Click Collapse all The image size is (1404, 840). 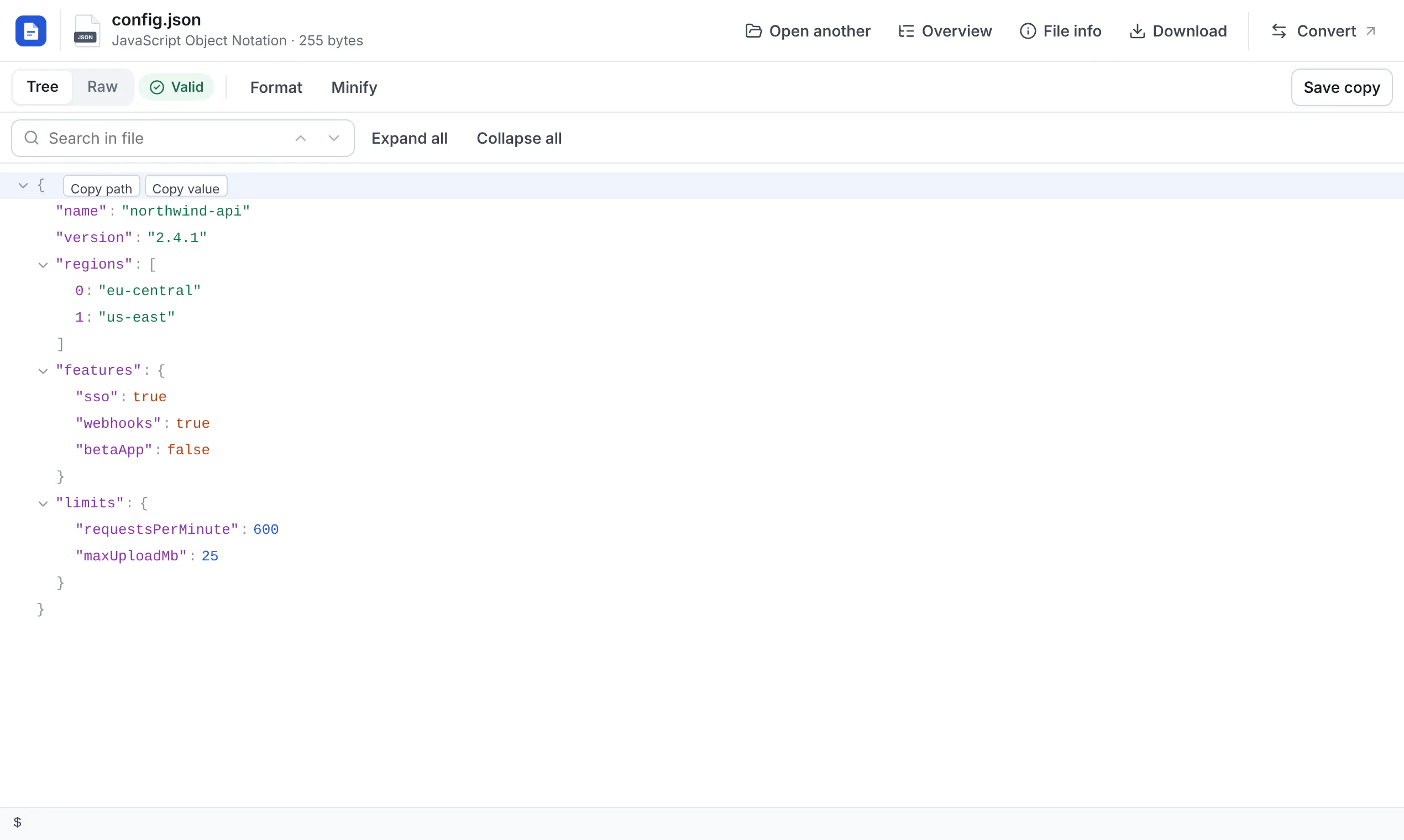(519, 138)
